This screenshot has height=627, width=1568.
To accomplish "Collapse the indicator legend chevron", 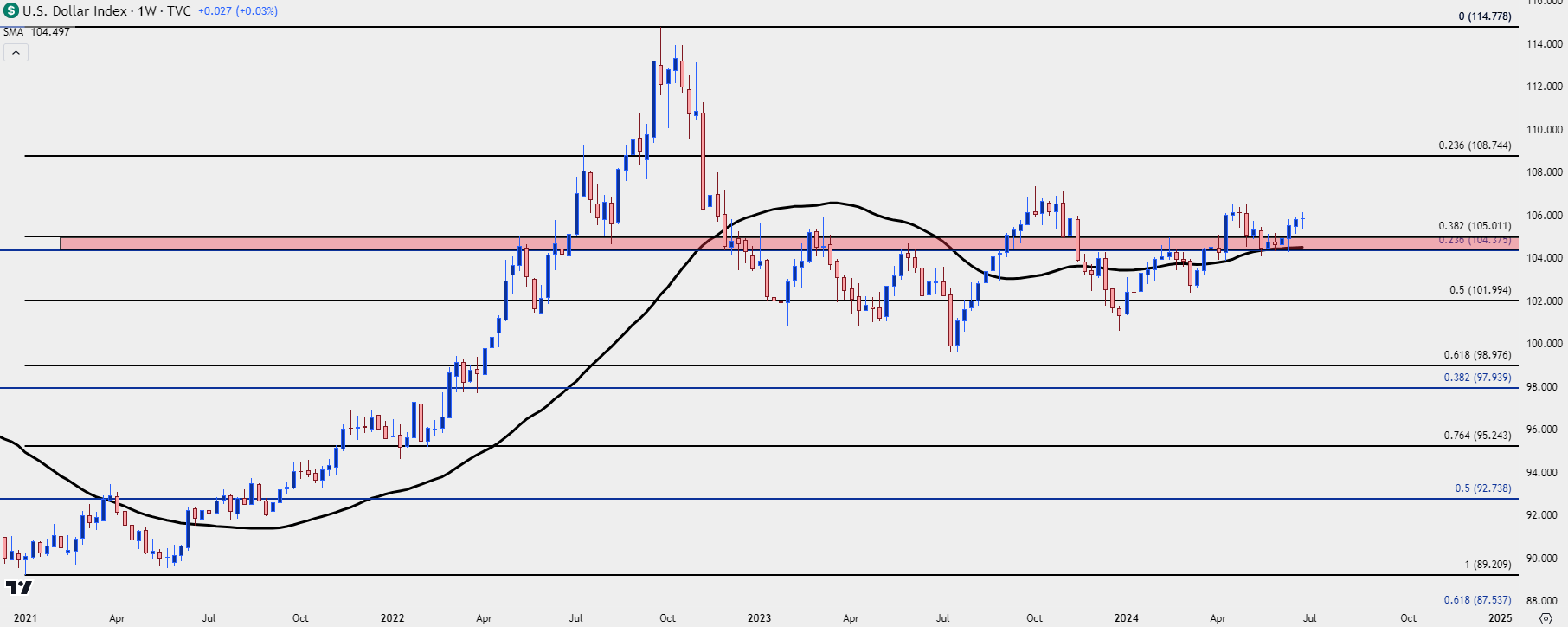I will click(16, 53).
